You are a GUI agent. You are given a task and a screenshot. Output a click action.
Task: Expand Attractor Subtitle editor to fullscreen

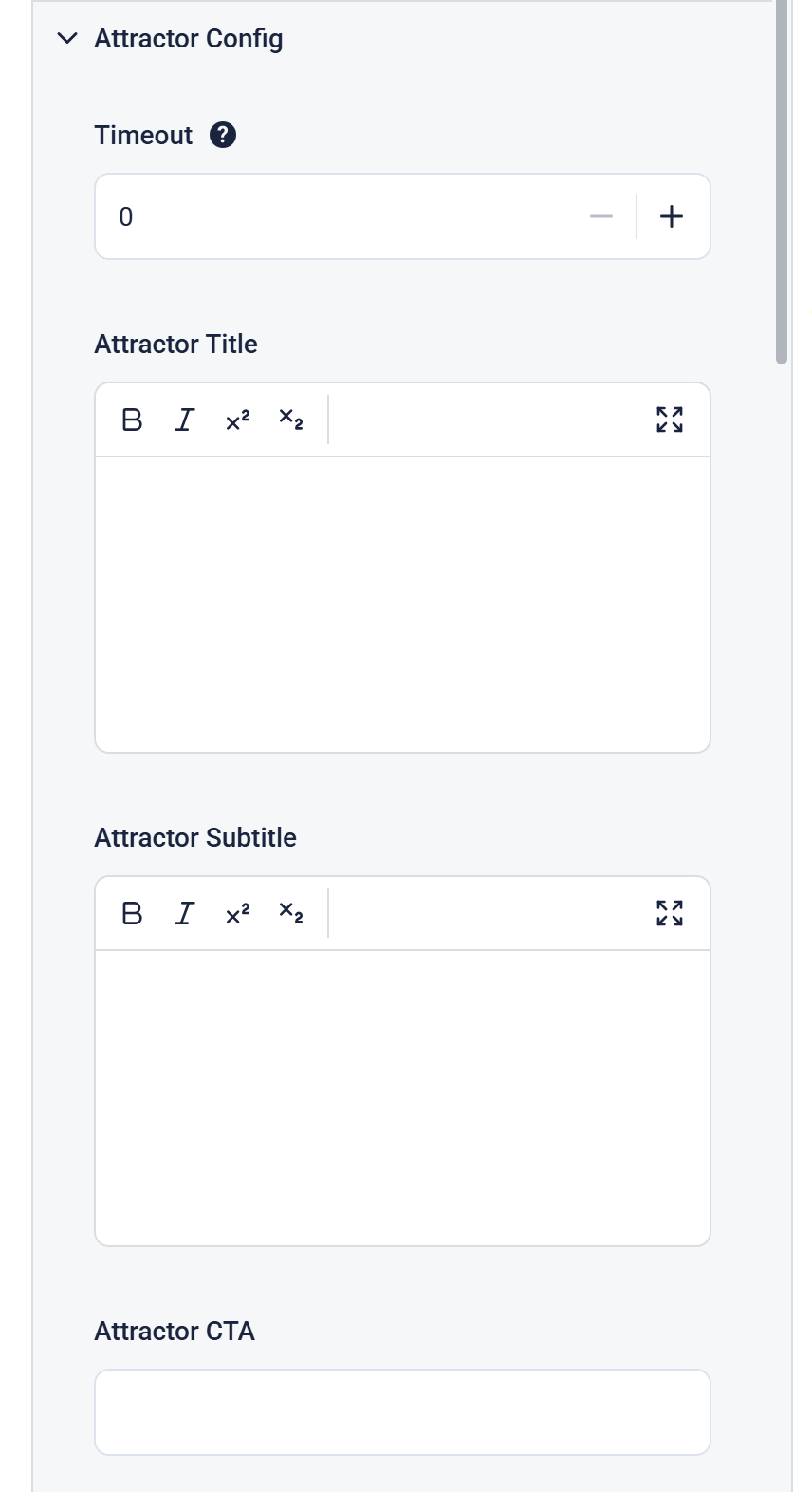tap(670, 913)
